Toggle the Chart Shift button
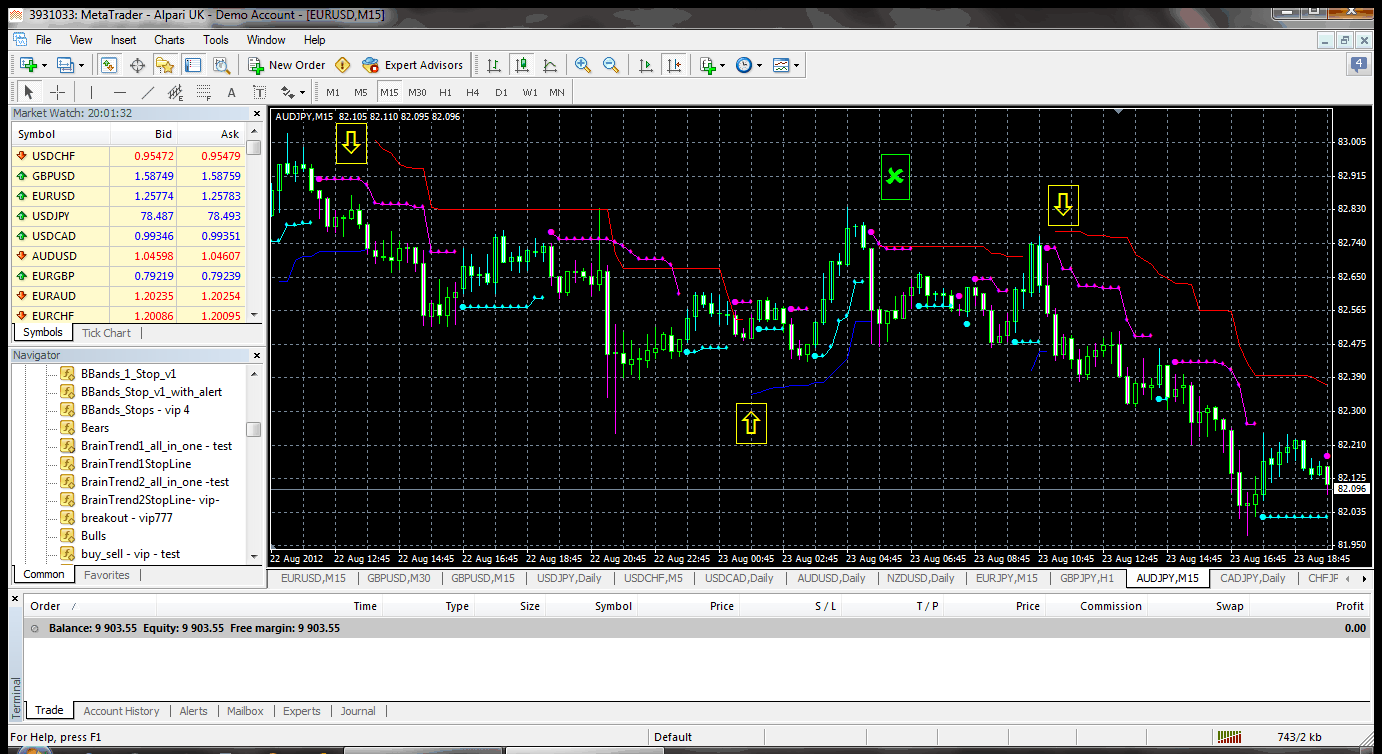 [x=674, y=65]
